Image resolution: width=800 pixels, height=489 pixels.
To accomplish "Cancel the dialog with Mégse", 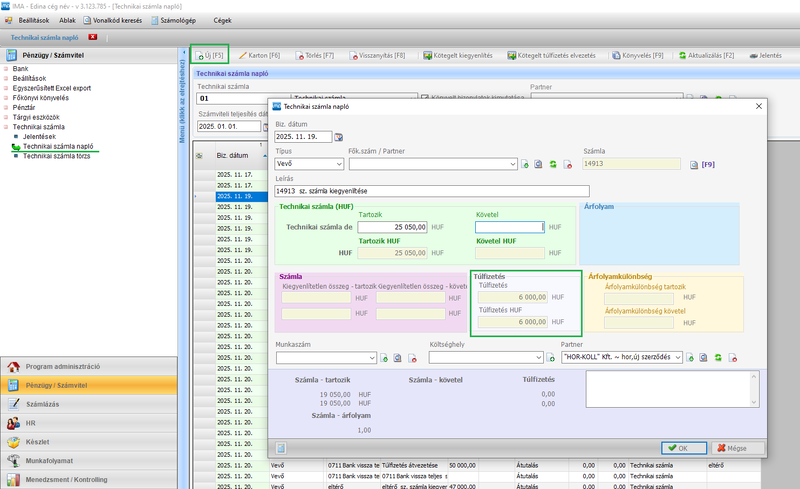I will [x=737, y=448].
